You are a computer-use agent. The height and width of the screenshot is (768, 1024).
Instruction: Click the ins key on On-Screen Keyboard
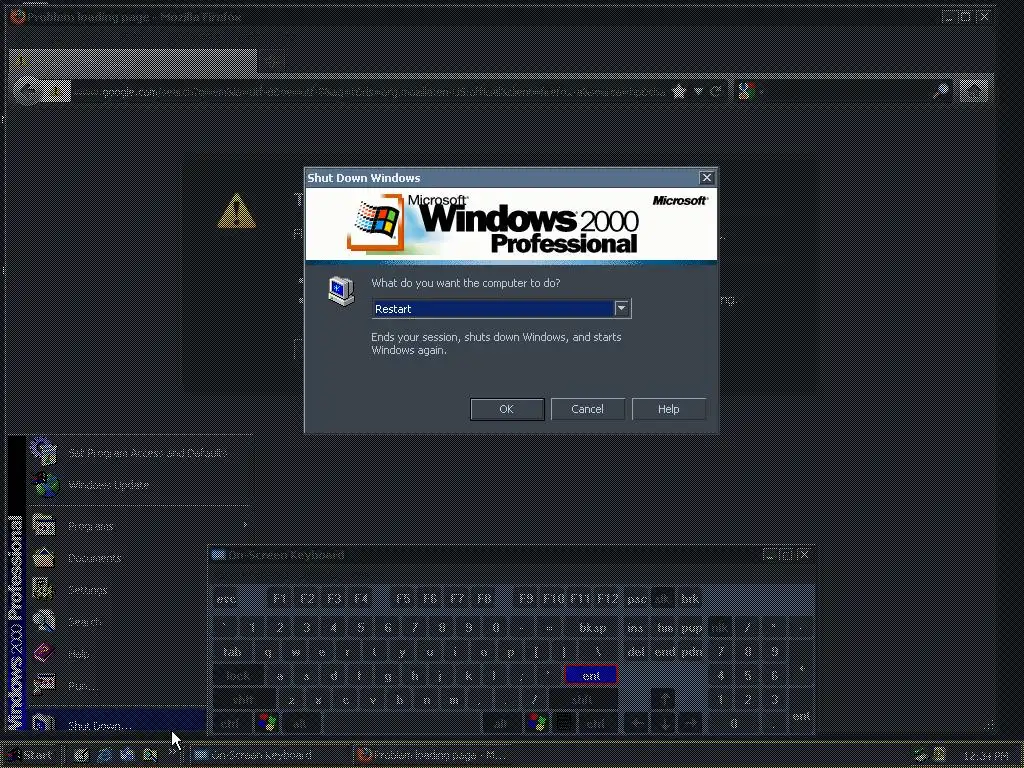635,628
